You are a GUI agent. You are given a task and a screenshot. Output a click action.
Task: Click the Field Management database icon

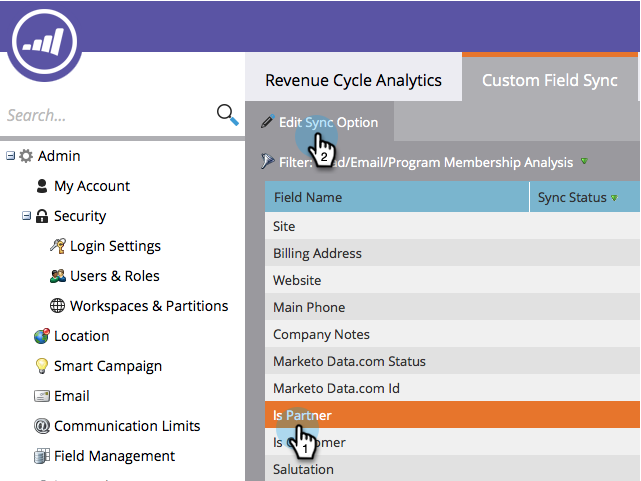pos(42,456)
